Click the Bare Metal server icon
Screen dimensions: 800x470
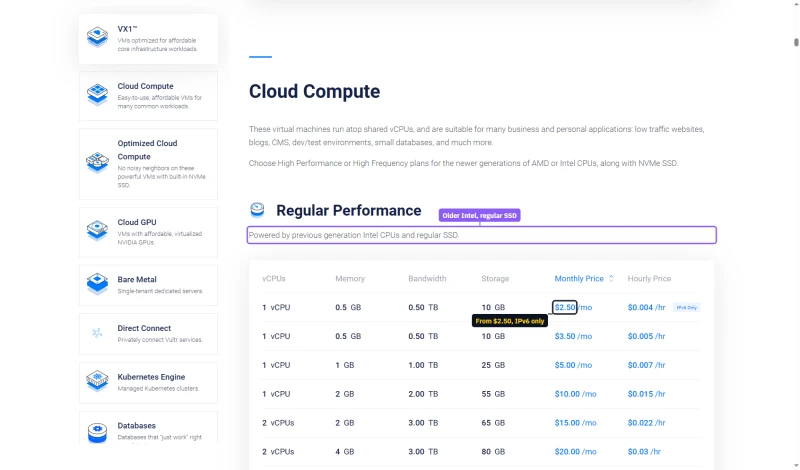click(97, 284)
